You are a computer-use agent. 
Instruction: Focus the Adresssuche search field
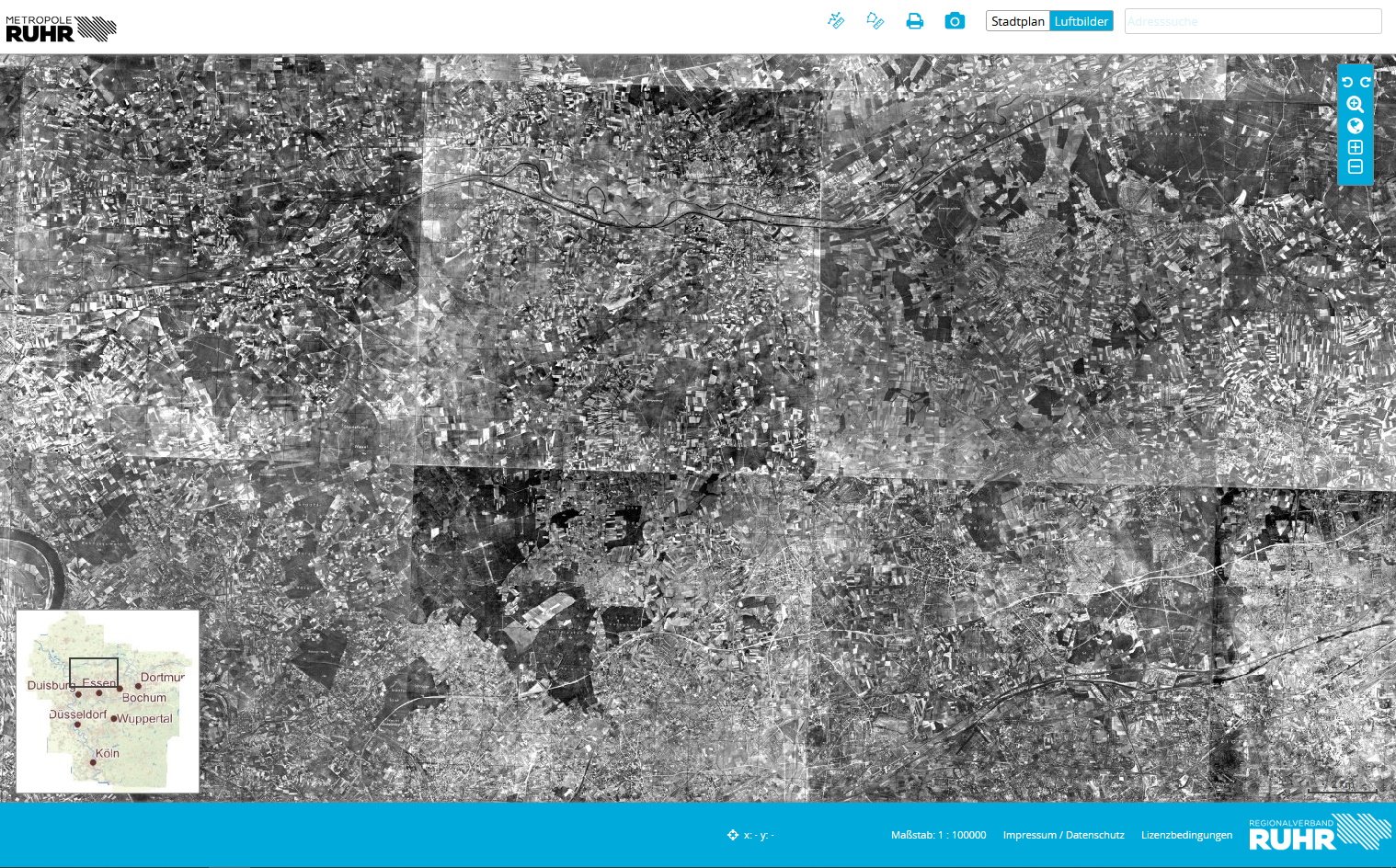coord(1253,21)
